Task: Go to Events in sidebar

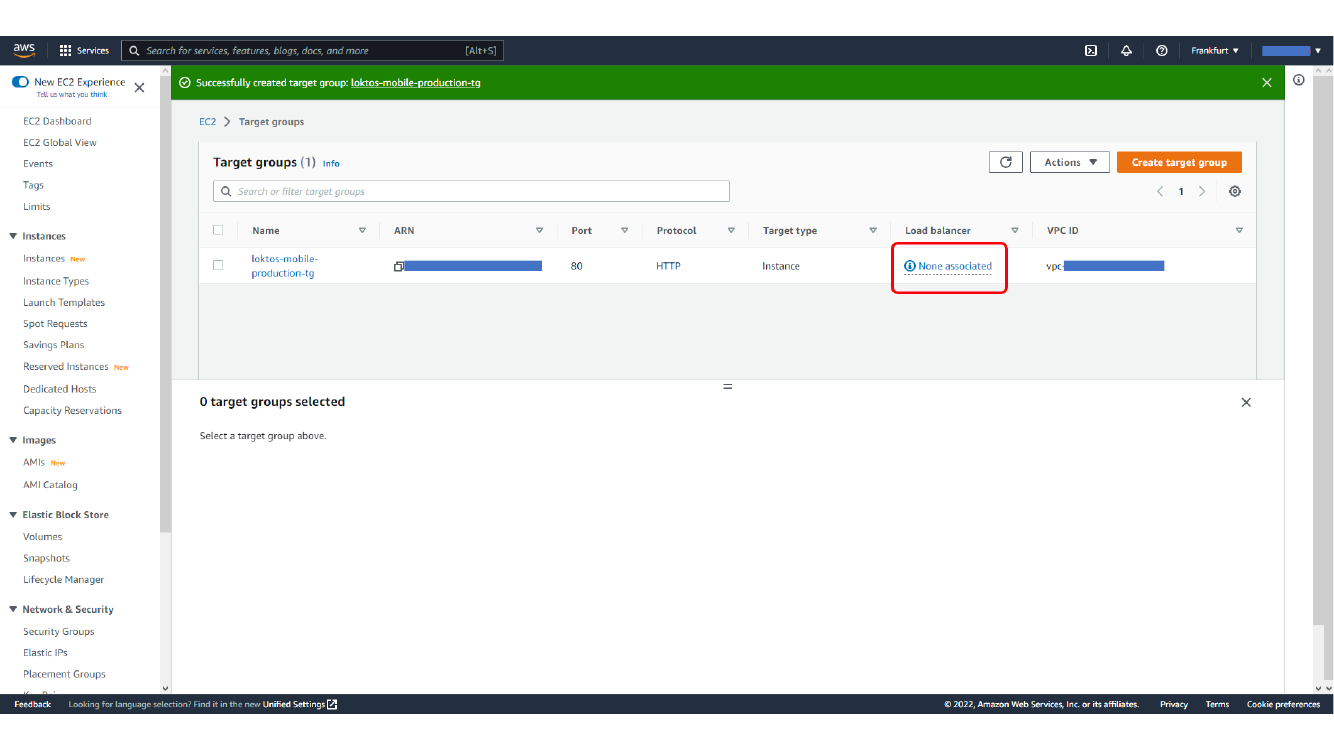Action: click(x=38, y=164)
